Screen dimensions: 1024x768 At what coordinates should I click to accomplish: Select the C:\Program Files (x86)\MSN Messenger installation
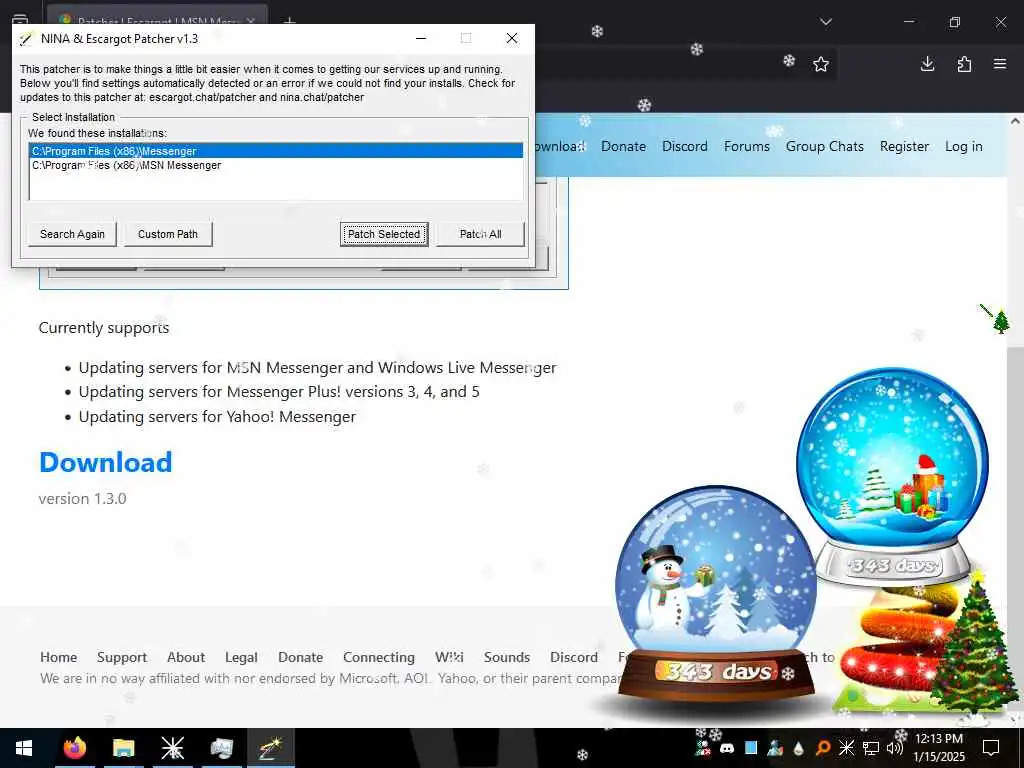point(276,165)
